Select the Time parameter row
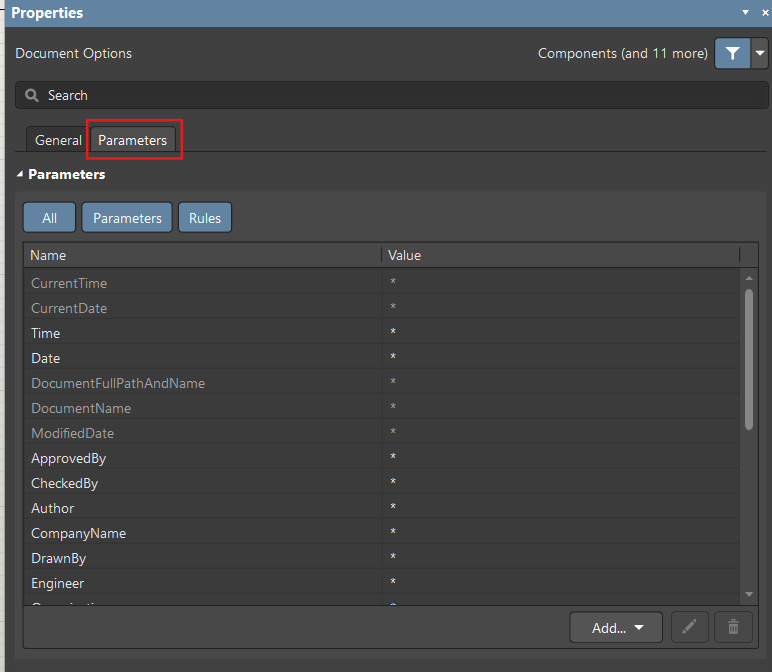Image resolution: width=772 pixels, height=672 pixels. (382, 333)
